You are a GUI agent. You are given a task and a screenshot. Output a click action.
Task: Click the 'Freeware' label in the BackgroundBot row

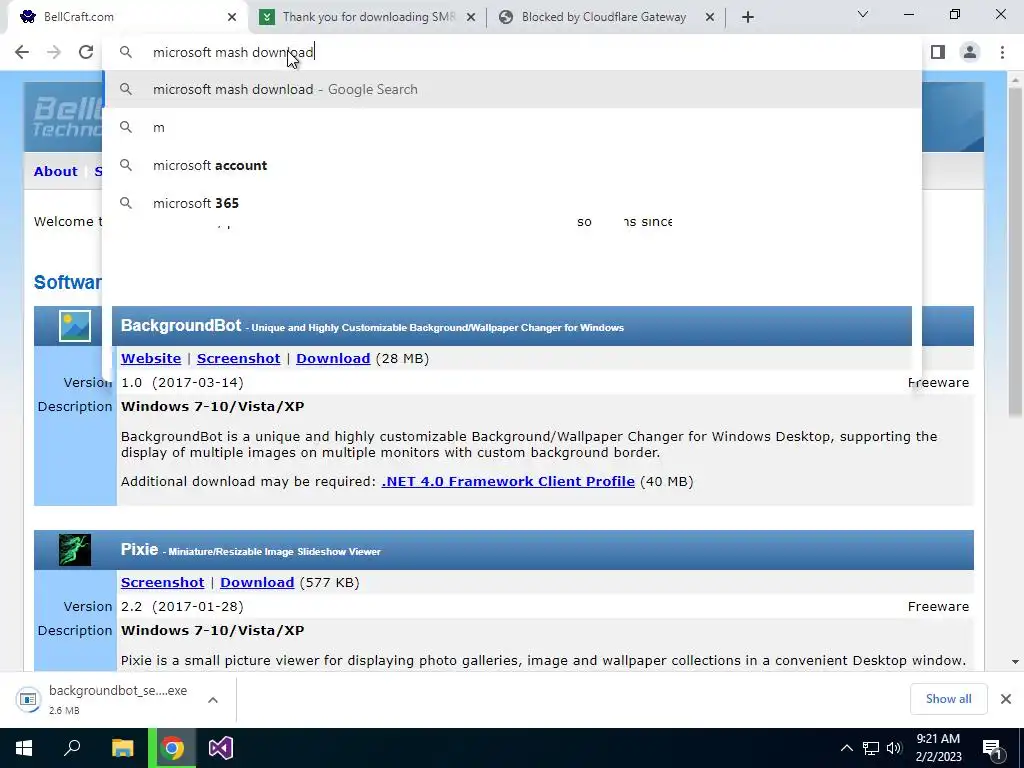pos(938,383)
